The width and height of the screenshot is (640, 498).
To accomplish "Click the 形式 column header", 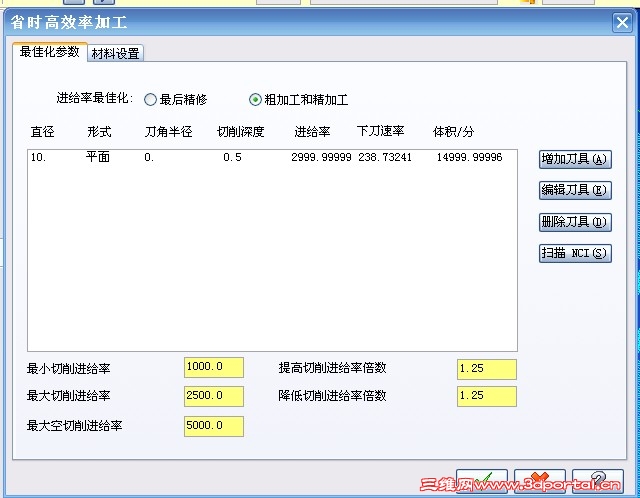I will click(99, 132).
